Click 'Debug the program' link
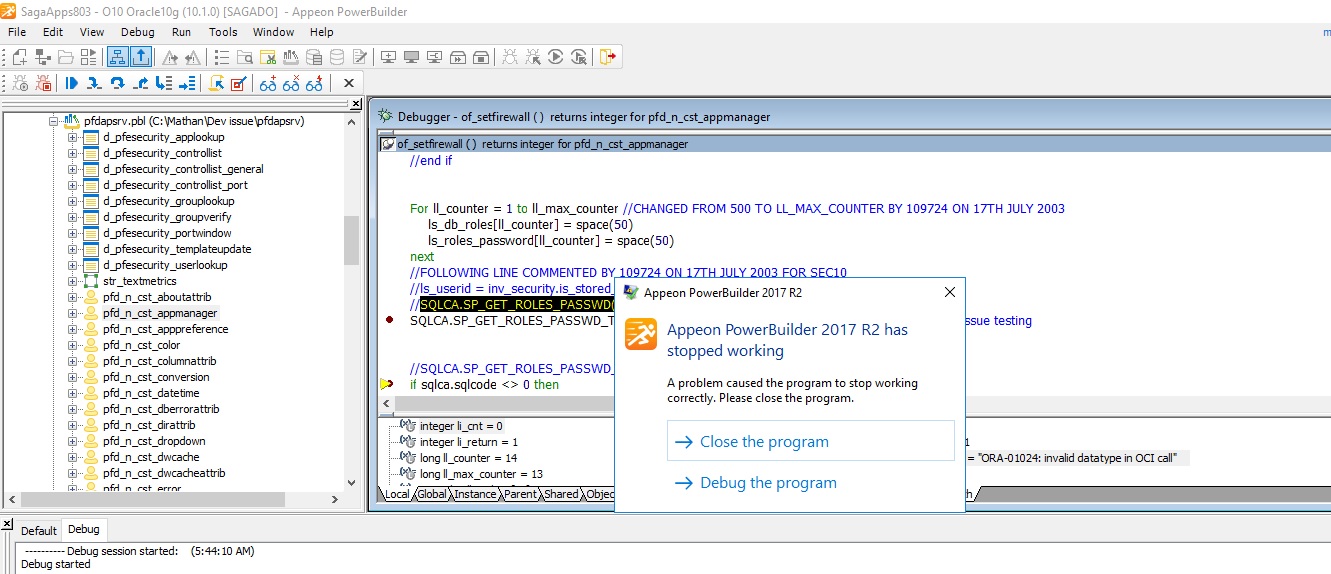 (768, 483)
